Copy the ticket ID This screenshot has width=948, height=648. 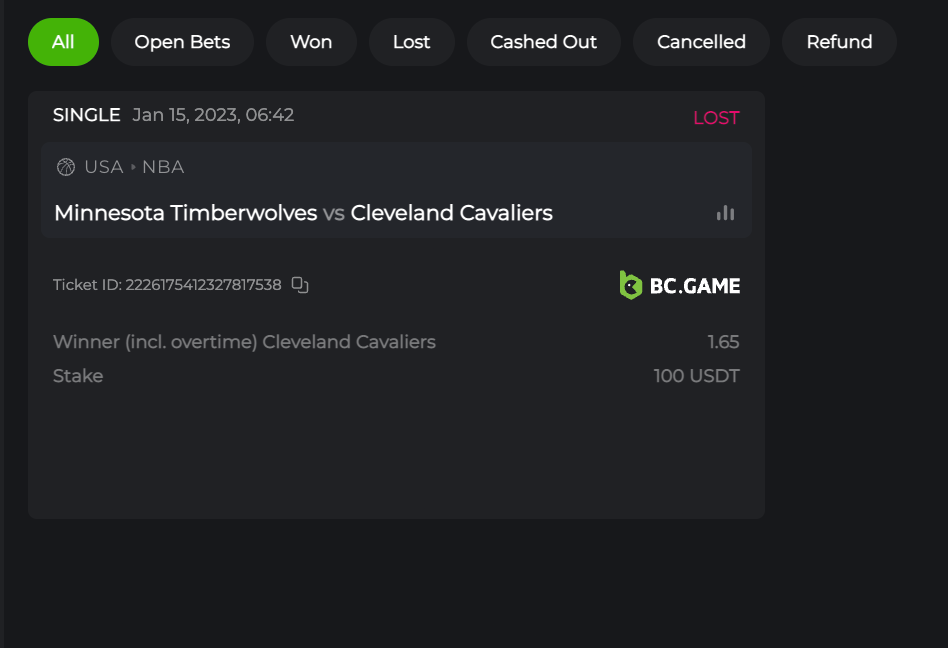[300, 285]
